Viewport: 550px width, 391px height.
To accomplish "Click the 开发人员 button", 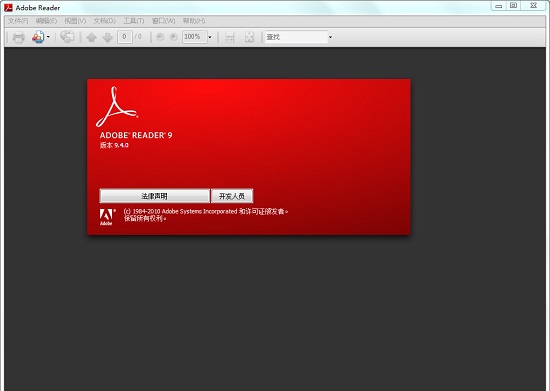I will click(232, 196).
